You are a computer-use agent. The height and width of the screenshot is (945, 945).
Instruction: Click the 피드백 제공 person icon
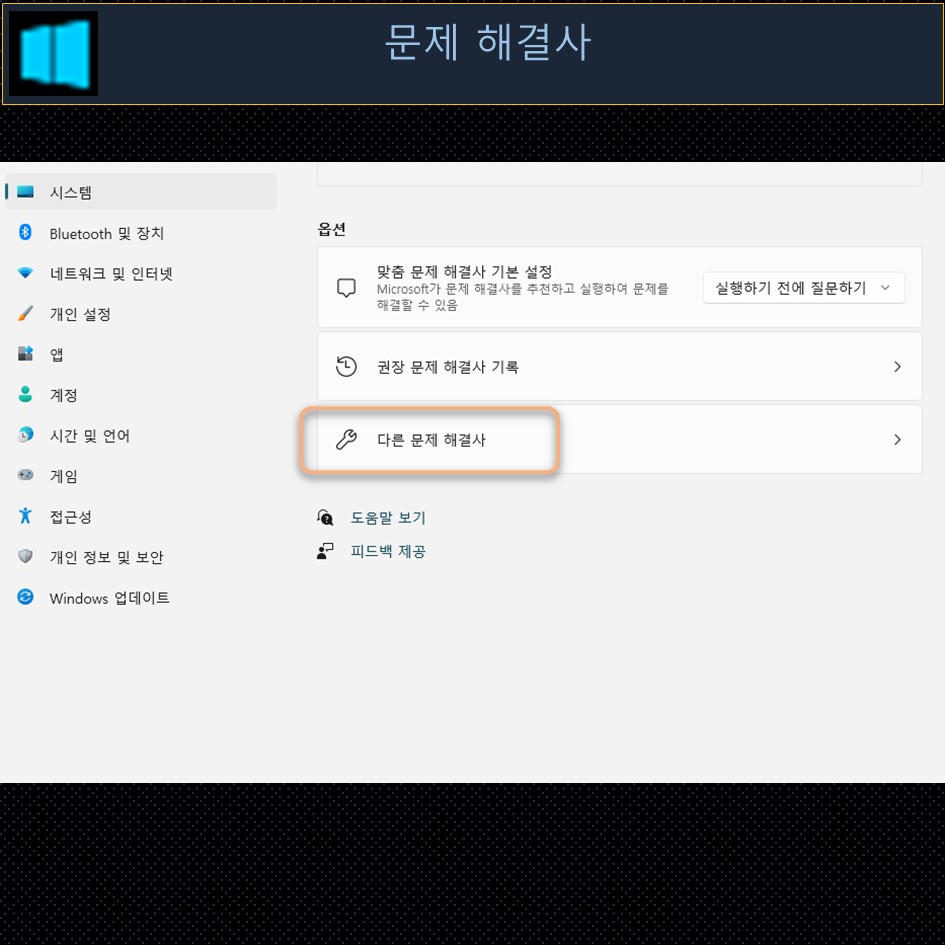click(x=325, y=551)
